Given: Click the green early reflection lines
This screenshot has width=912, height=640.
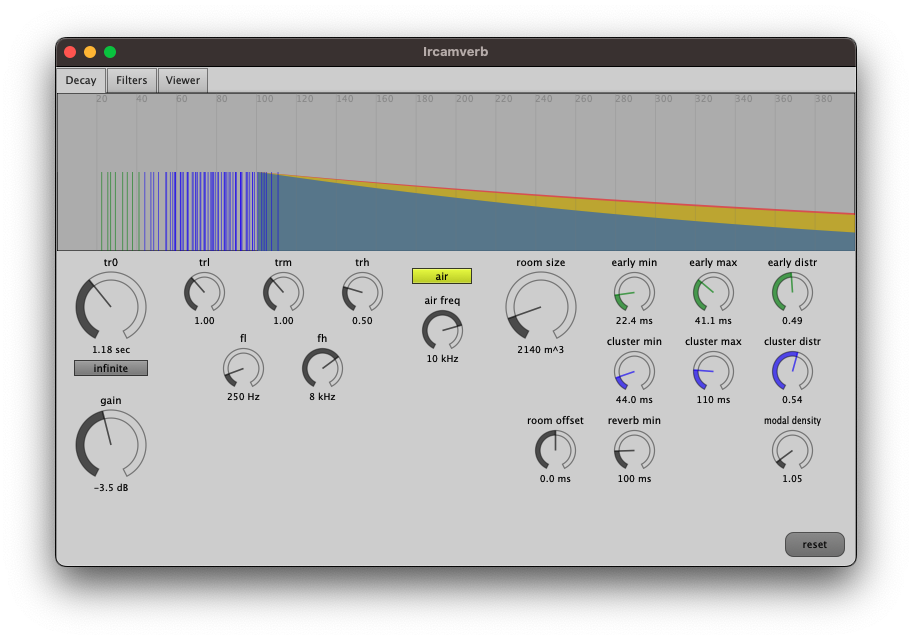Looking at the screenshot, I should (120, 211).
